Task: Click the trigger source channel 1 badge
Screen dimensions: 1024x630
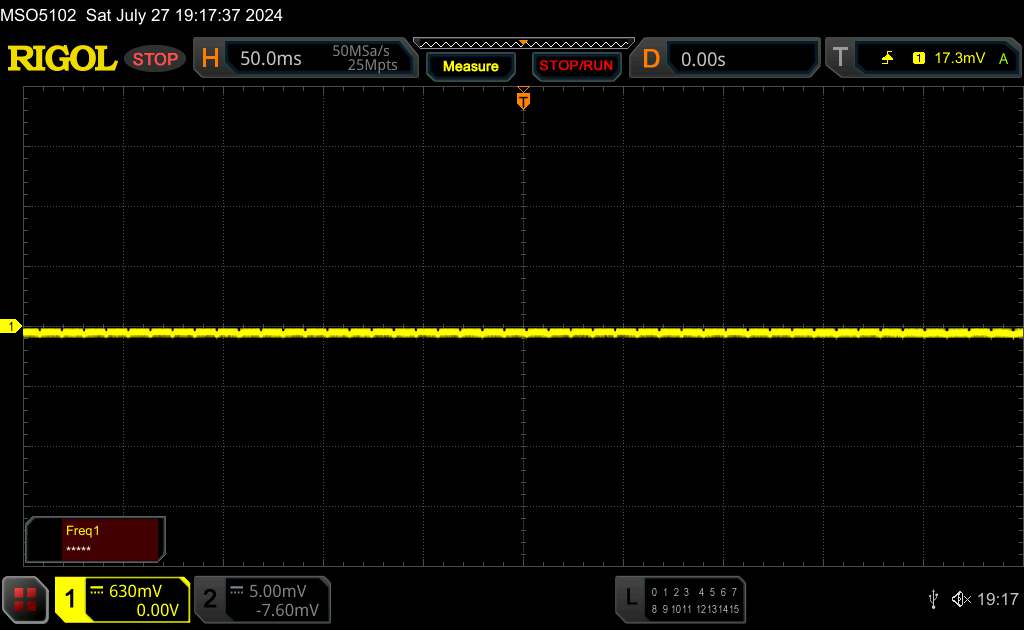Action: pos(918,58)
